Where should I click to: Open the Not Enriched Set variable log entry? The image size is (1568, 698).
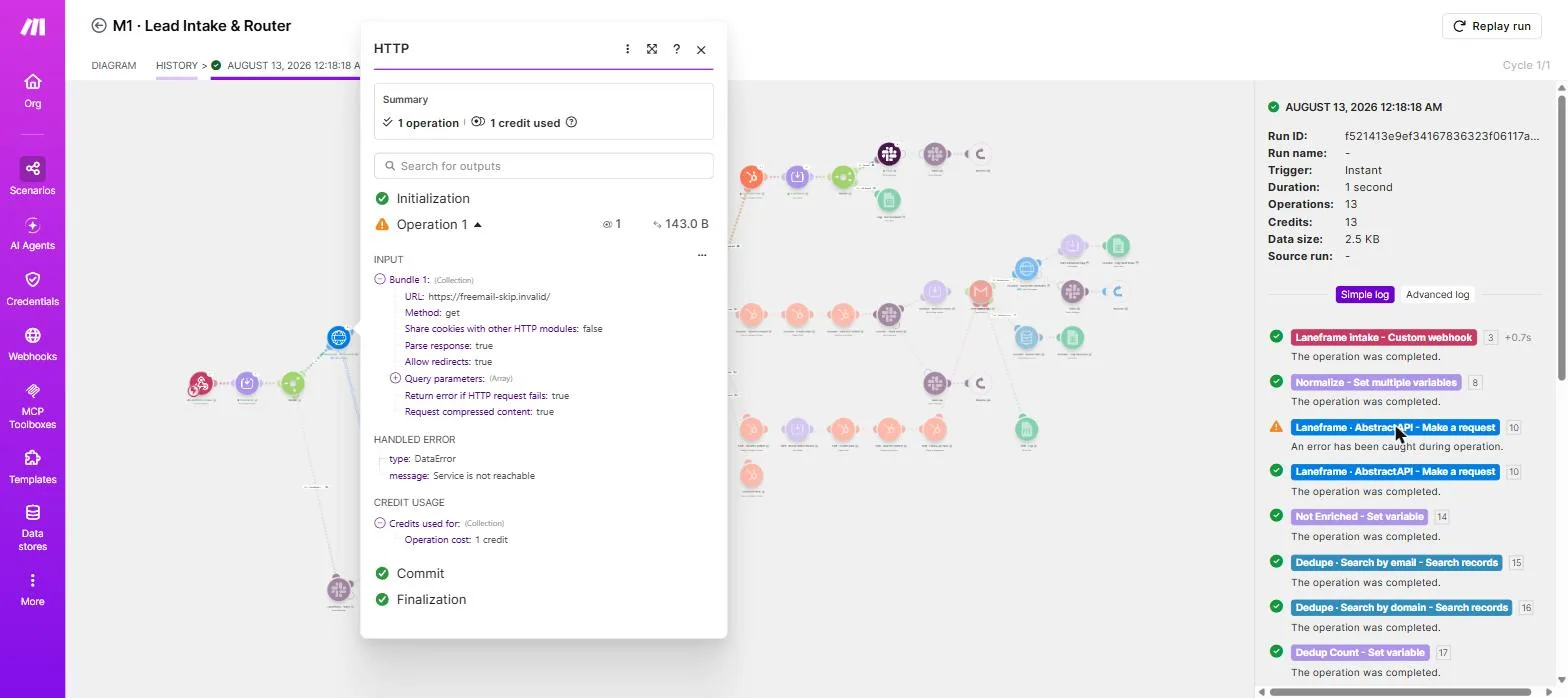point(1359,517)
